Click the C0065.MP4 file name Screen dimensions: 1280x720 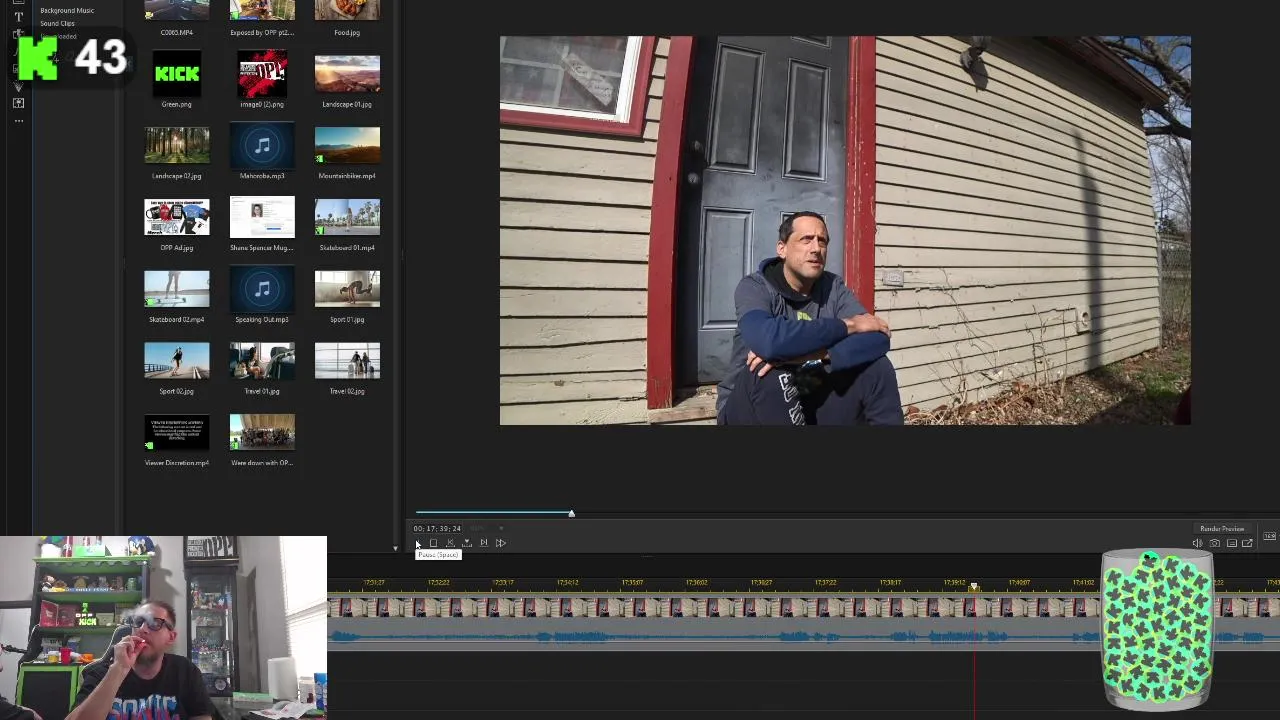pyautogui.click(x=177, y=32)
